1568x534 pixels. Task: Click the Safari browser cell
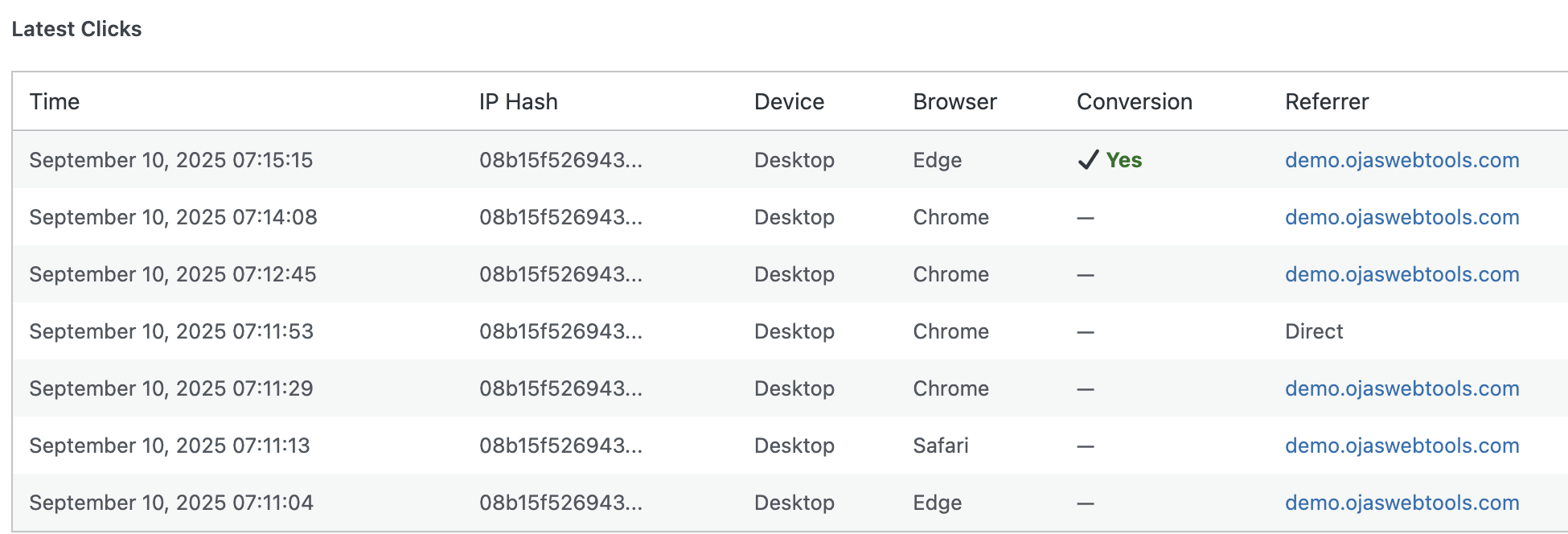pos(940,446)
